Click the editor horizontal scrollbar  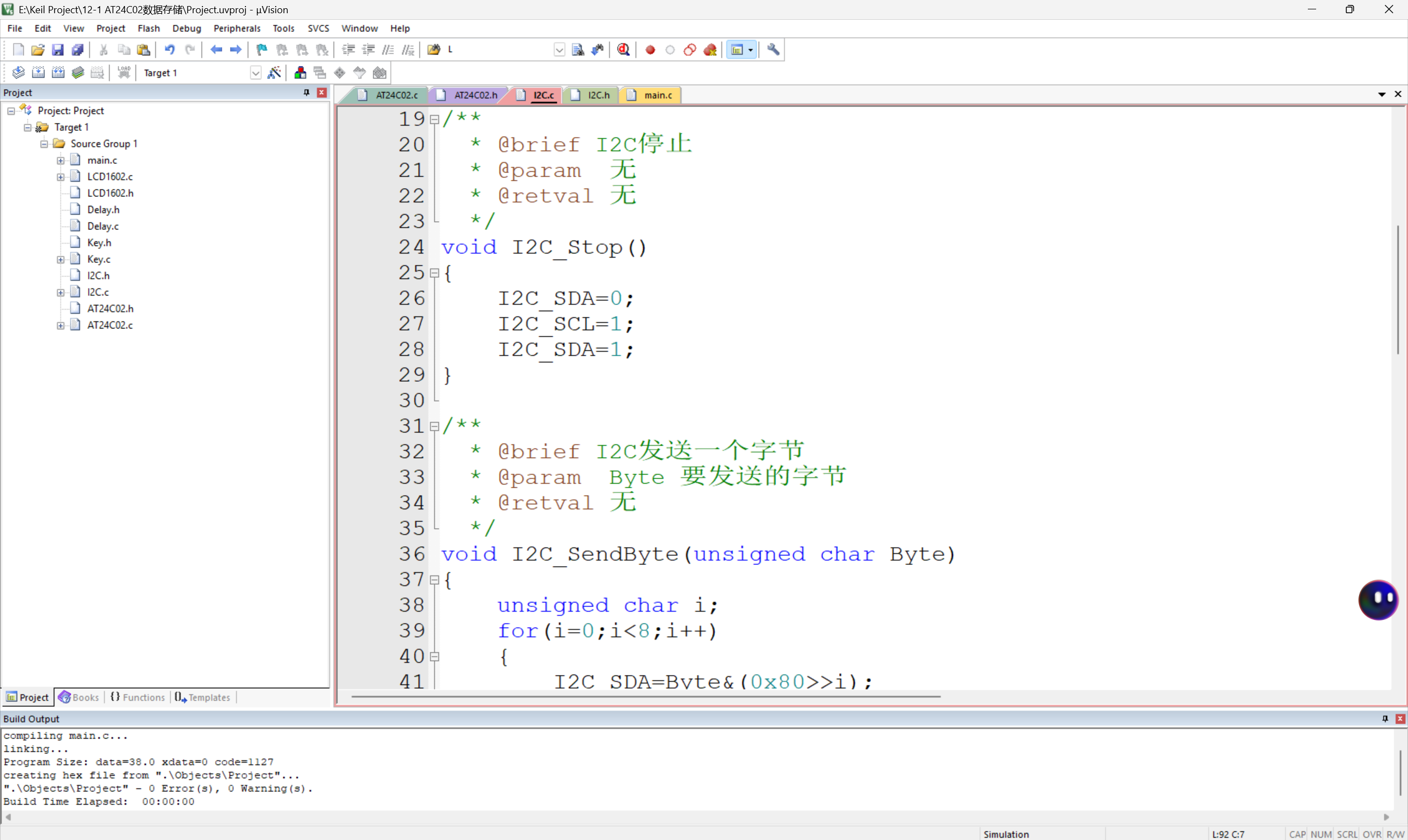click(645, 696)
